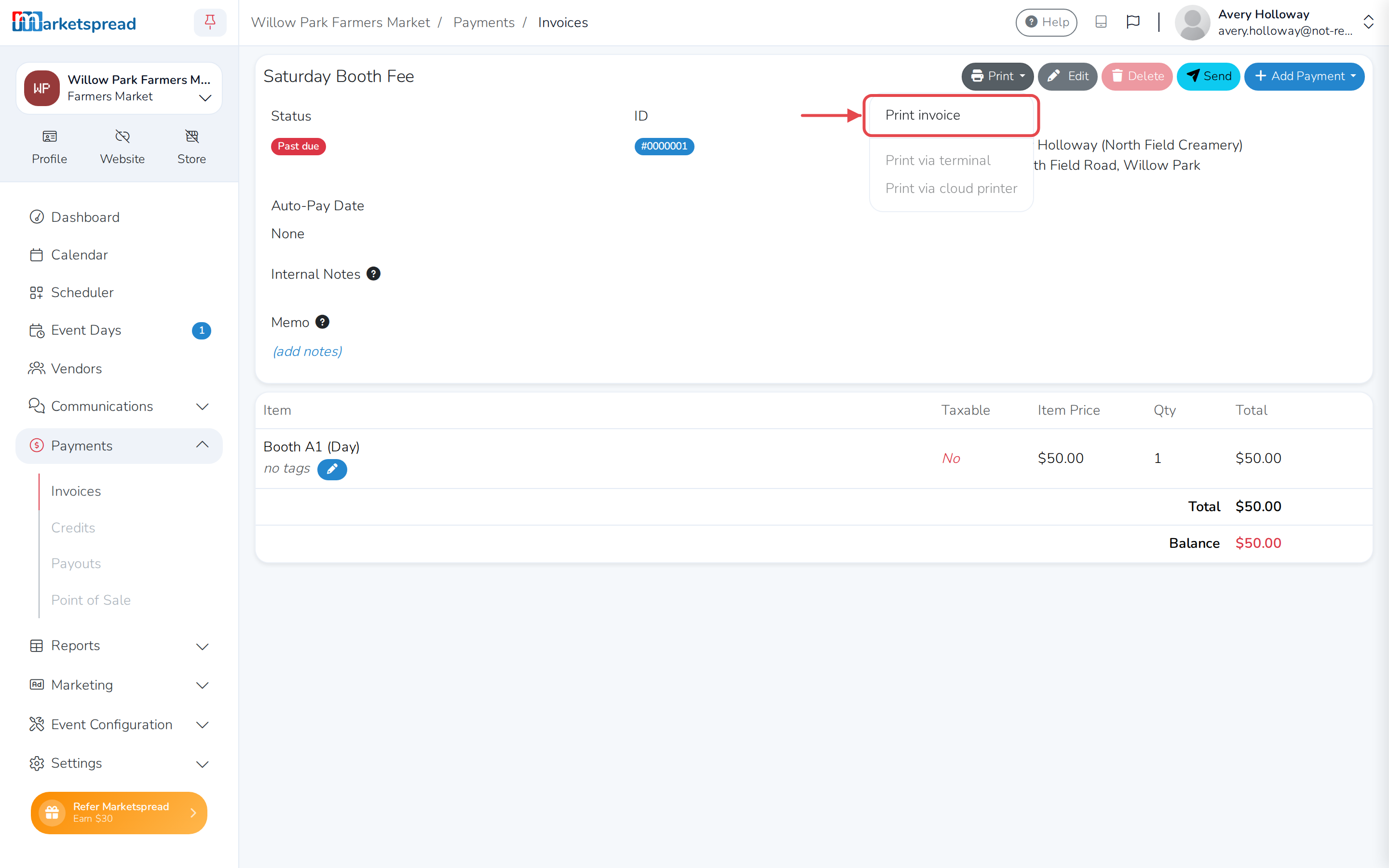Expand the Marketing section

tap(119, 685)
